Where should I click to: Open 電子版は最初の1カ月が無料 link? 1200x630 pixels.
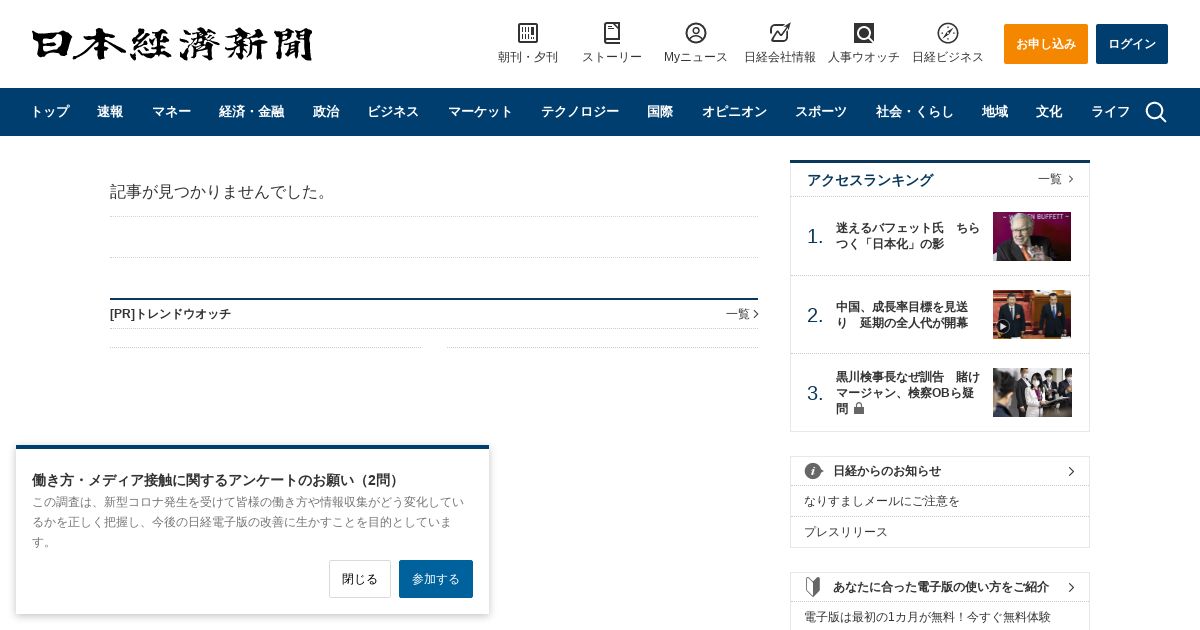coord(927,617)
